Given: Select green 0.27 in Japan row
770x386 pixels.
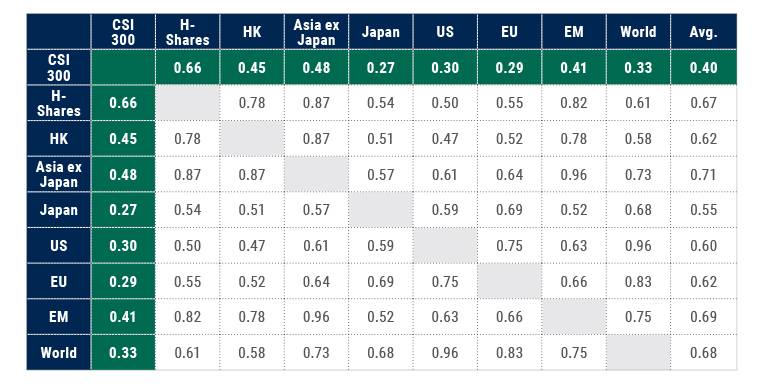Looking at the screenshot, I should click(123, 210).
